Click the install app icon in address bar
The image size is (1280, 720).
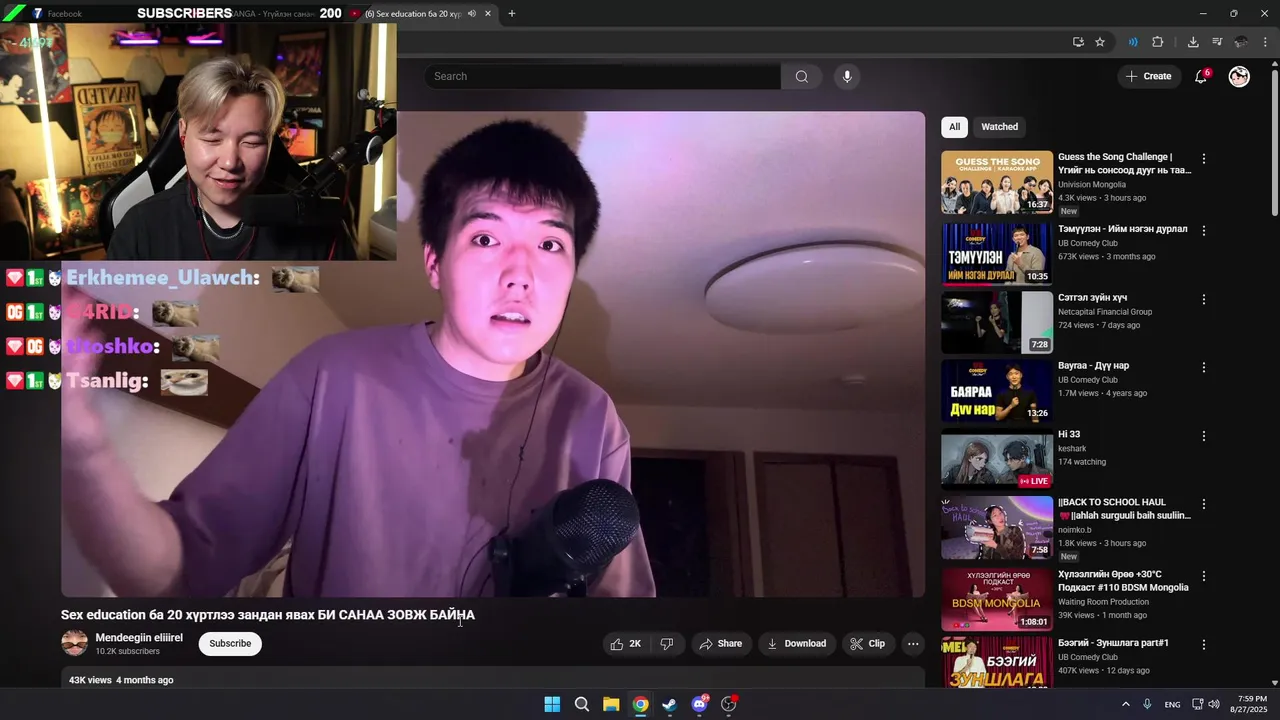[1078, 42]
